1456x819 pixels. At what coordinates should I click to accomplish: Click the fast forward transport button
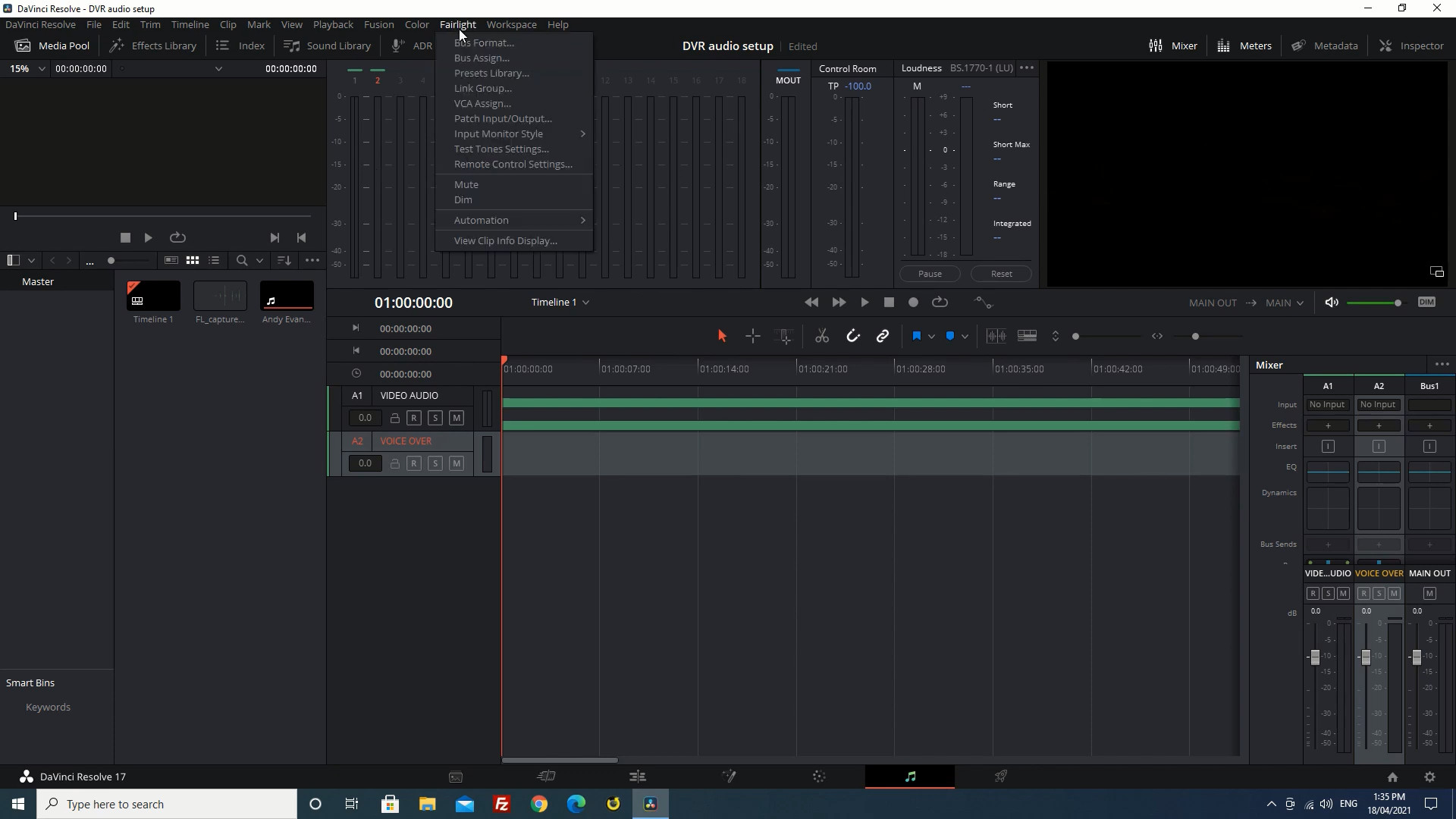pos(839,303)
